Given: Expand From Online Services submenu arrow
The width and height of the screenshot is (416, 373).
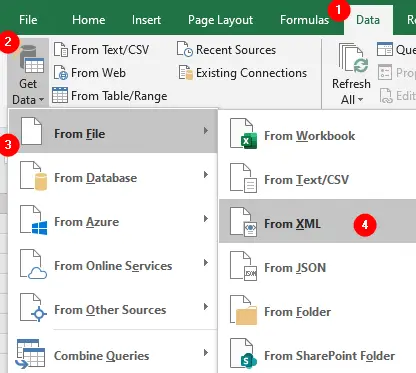Looking at the screenshot, I should (x=206, y=263).
